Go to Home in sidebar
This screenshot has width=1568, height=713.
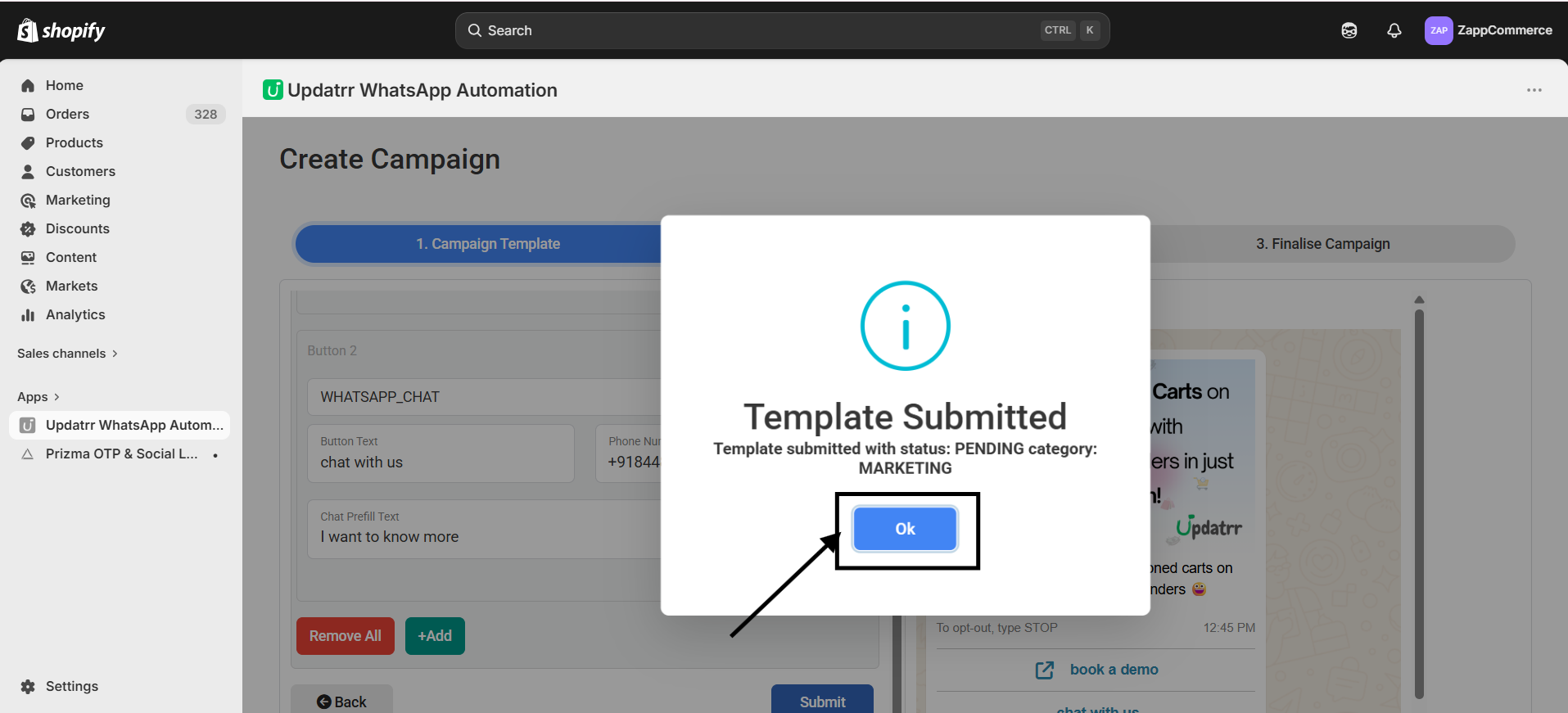pos(65,85)
